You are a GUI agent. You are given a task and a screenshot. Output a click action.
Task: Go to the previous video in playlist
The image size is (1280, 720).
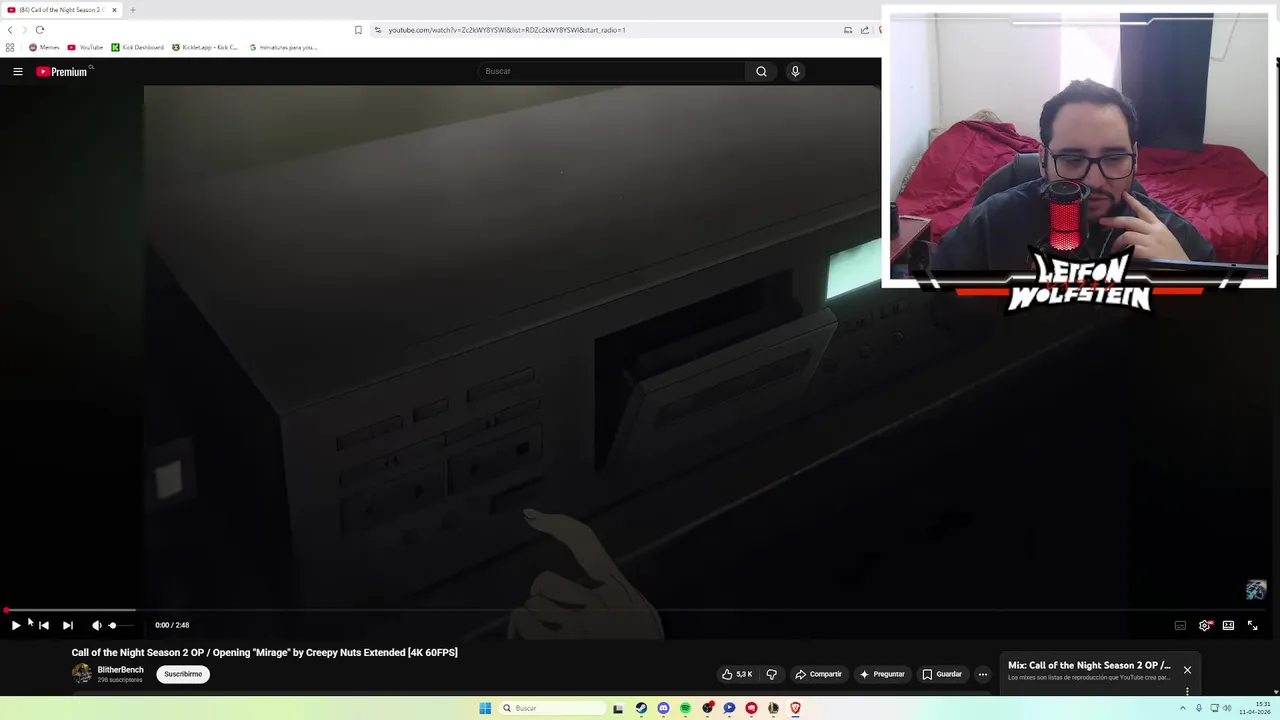pyautogui.click(x=44, y=625)
